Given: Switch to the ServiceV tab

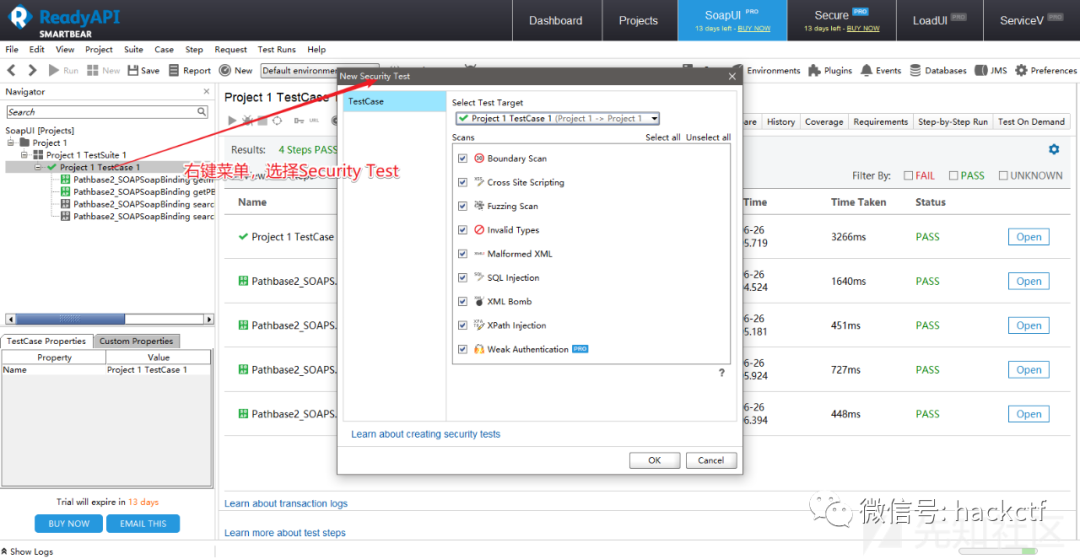Looking at the screenshot, I should (x=1031, y=21).
